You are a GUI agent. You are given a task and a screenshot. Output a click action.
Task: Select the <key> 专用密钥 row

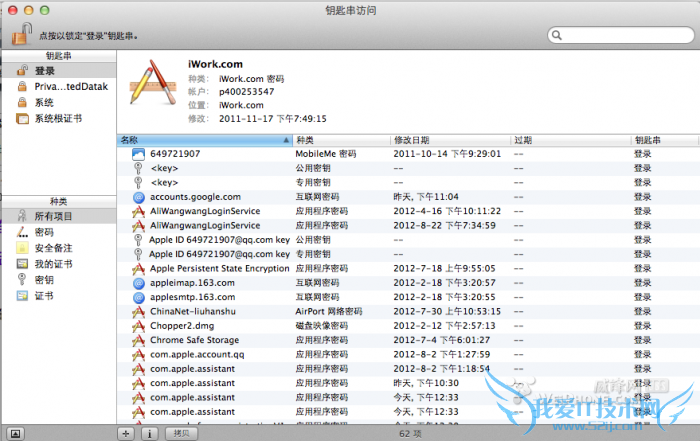(x=408, y=183)
